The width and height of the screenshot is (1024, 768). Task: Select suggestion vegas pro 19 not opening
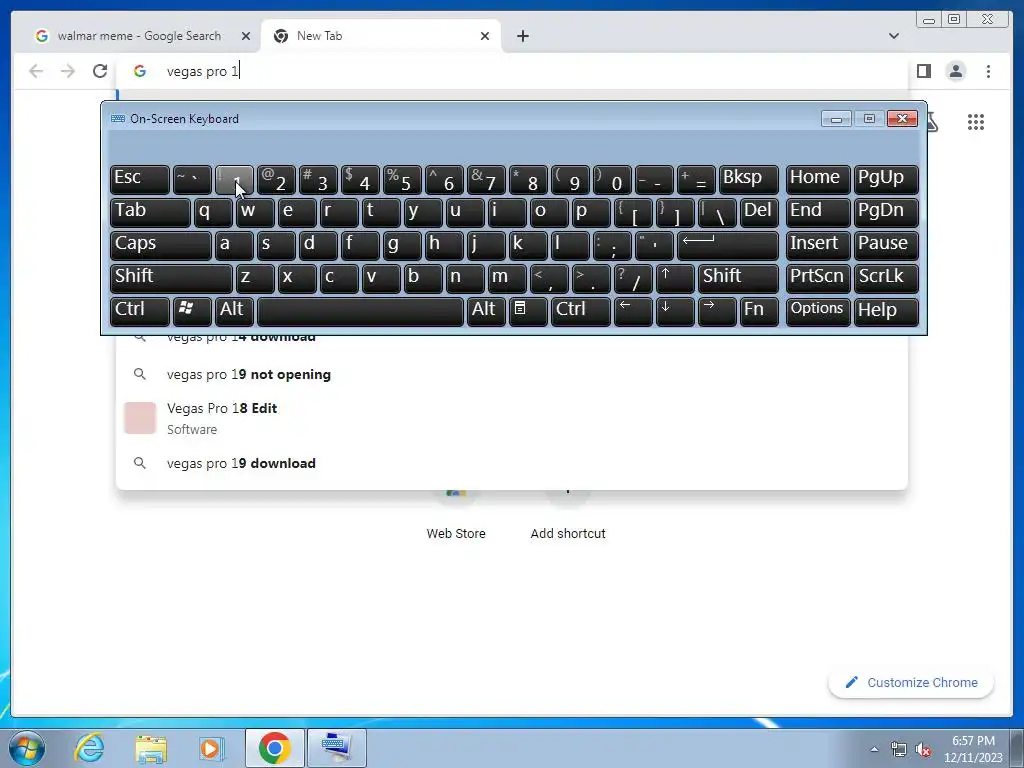pos(513,374)
